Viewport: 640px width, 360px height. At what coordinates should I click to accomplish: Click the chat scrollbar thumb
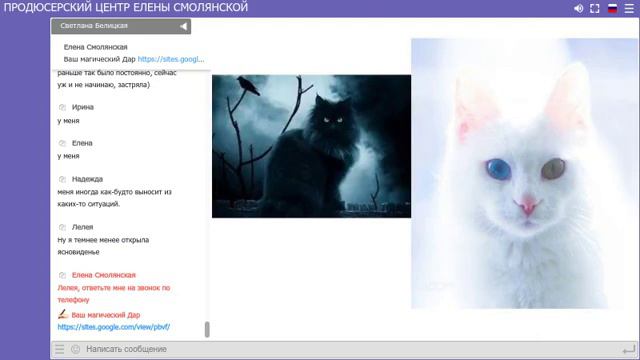[x=207, y=329]
